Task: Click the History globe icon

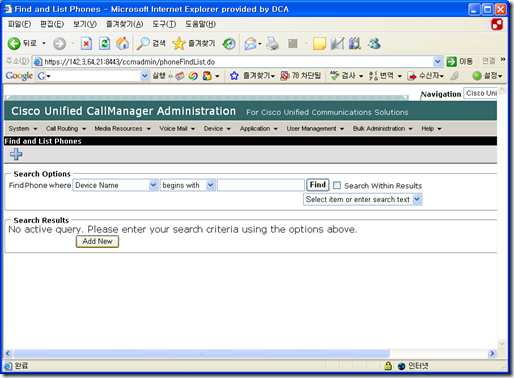Action: [229, 44]
